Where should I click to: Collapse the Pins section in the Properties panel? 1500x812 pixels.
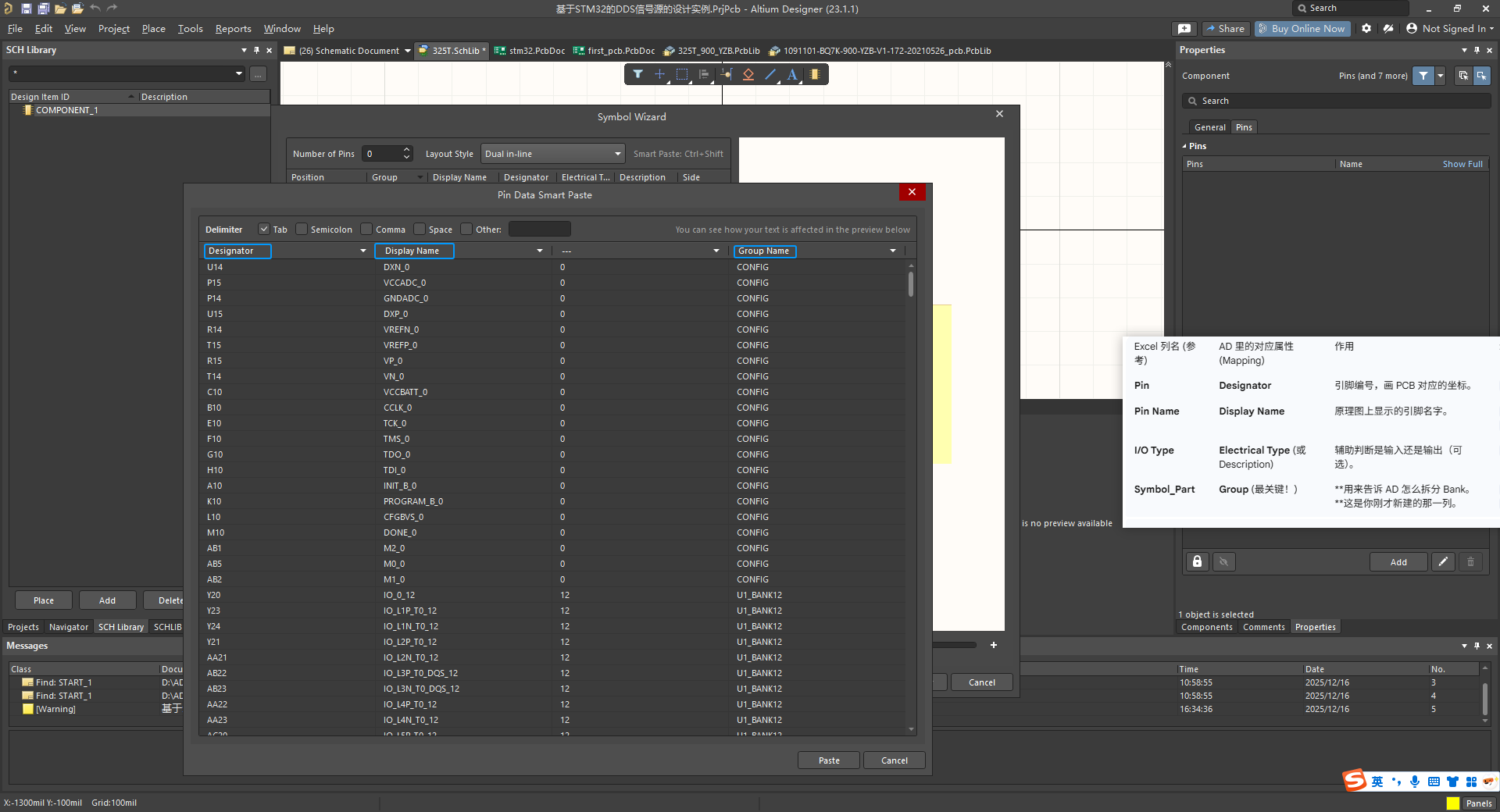point(1184,146)
